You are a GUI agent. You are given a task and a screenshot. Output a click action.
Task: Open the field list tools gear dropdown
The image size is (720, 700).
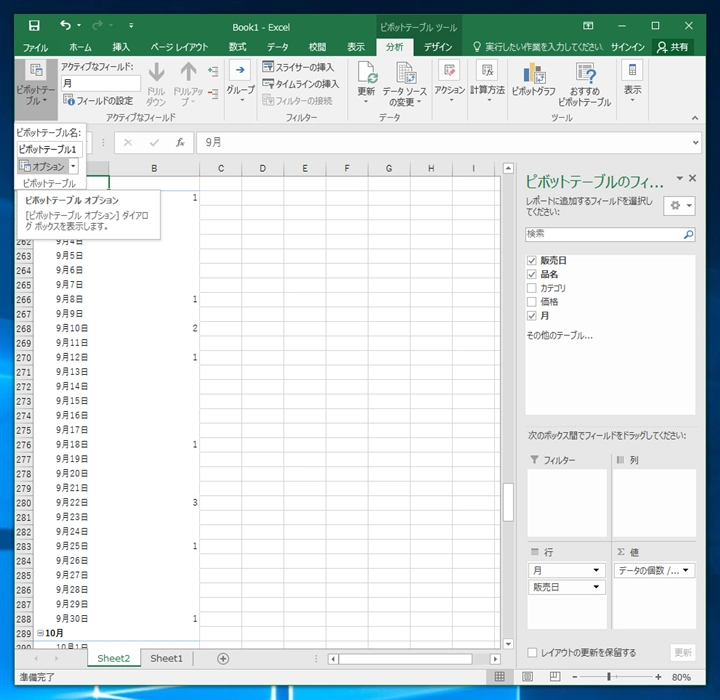click(679, 206)
